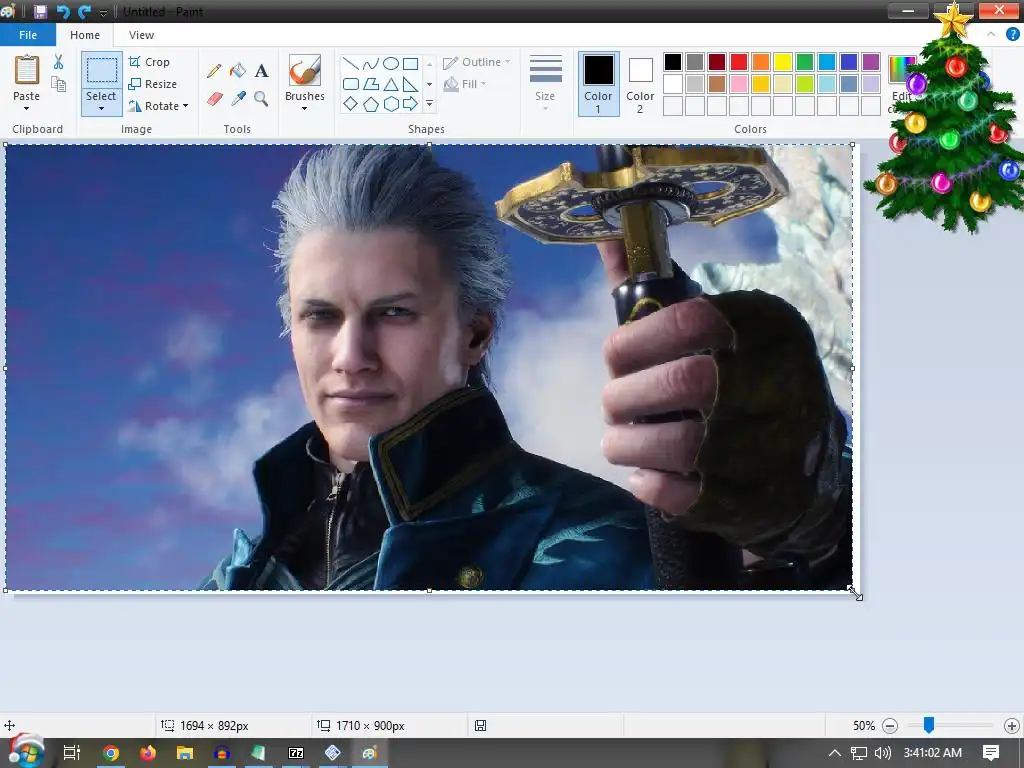
Task: Activate the Color 1 button
Action: (598, 84)
